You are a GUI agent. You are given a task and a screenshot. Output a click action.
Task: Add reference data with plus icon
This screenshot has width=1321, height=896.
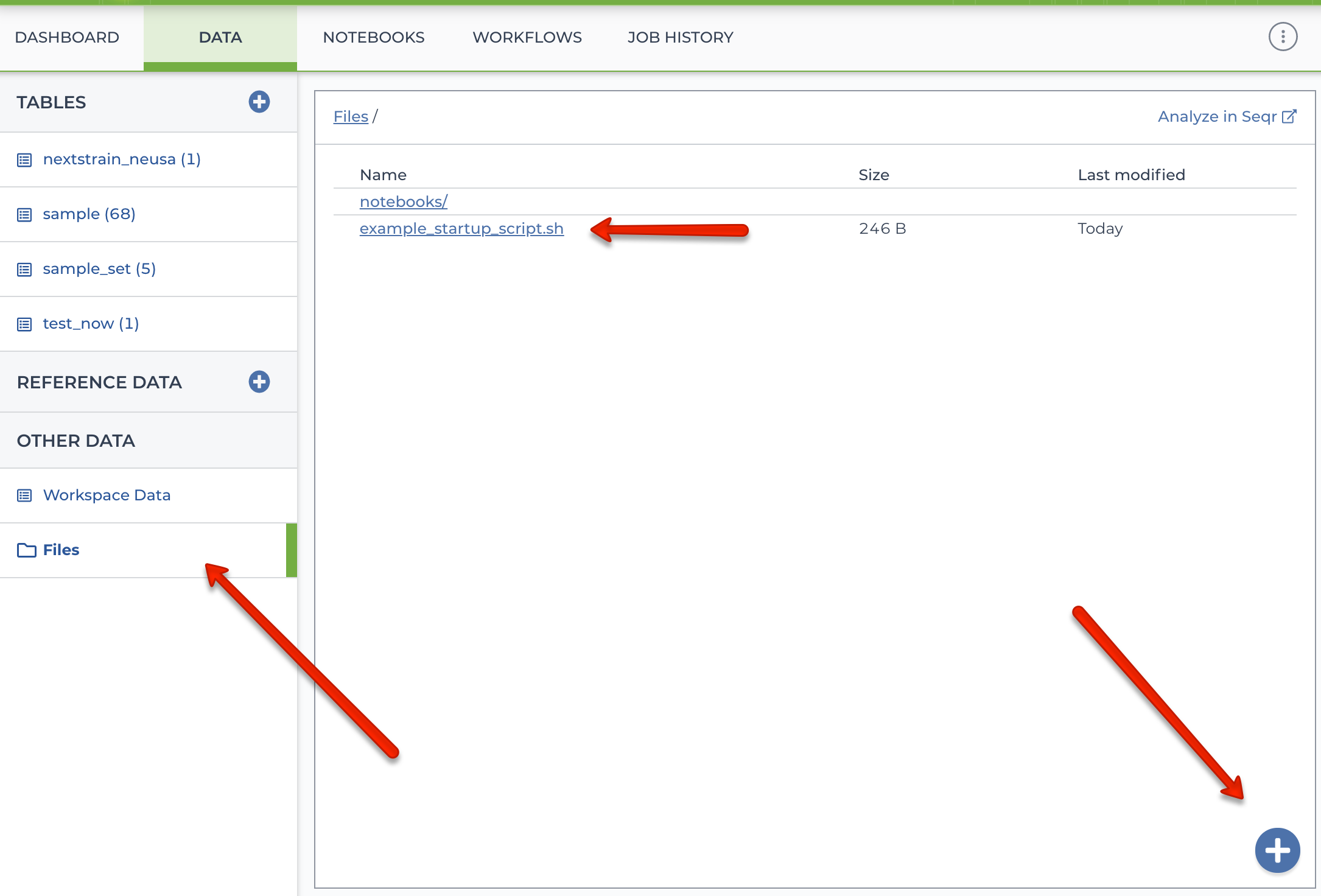pyautogui.click(x=259, y=382)
